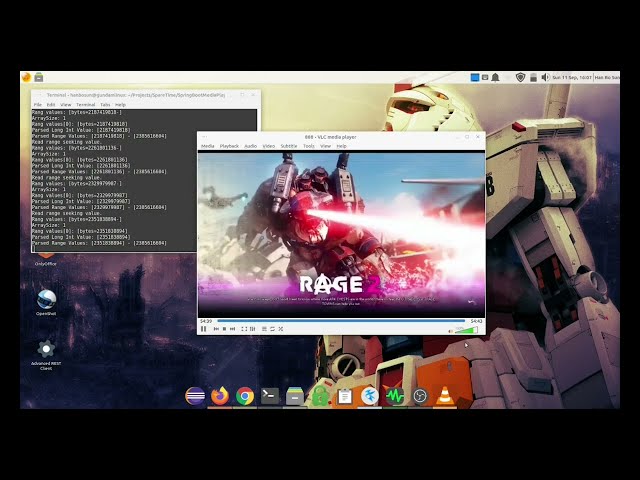Open green padlock app in dock
Viewport: 640px width, 480px height.
tap(320, 396)
